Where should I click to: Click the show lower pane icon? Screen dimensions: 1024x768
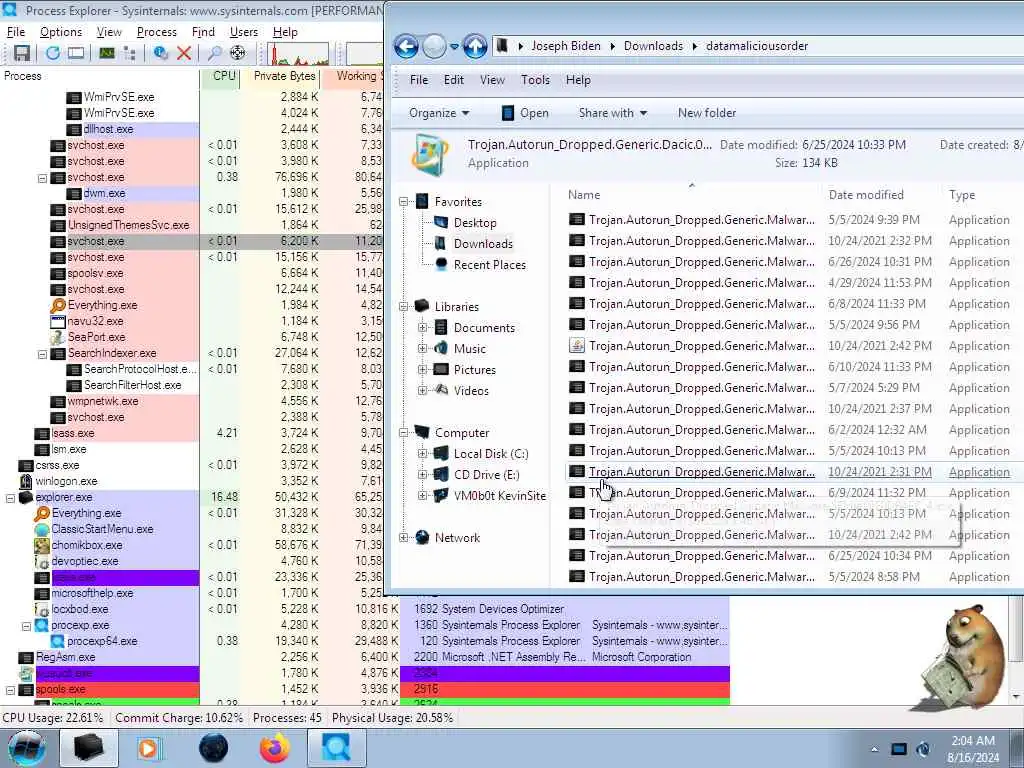[x=76, y=54]
